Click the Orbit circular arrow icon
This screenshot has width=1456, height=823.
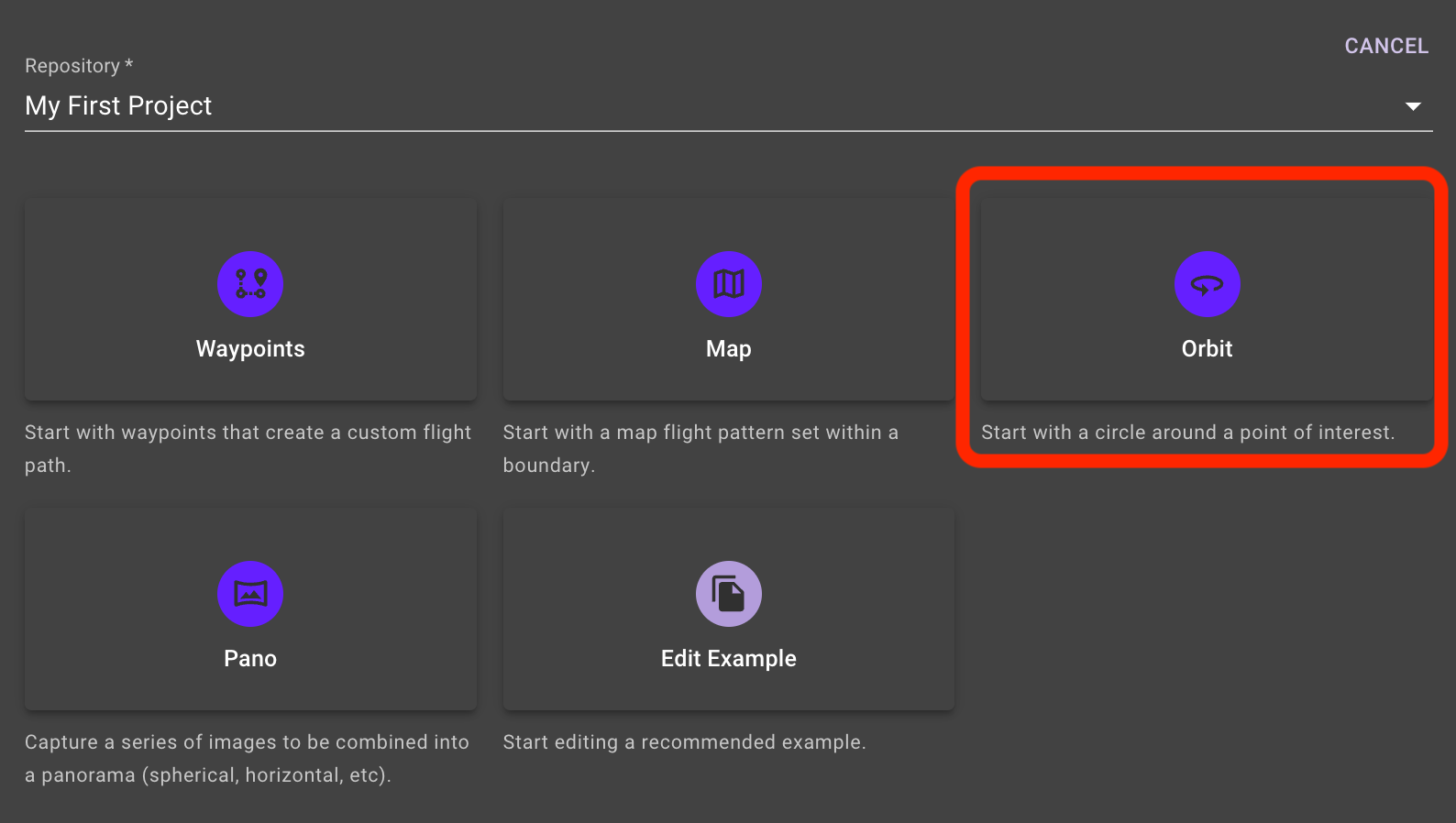point(1208,284)
